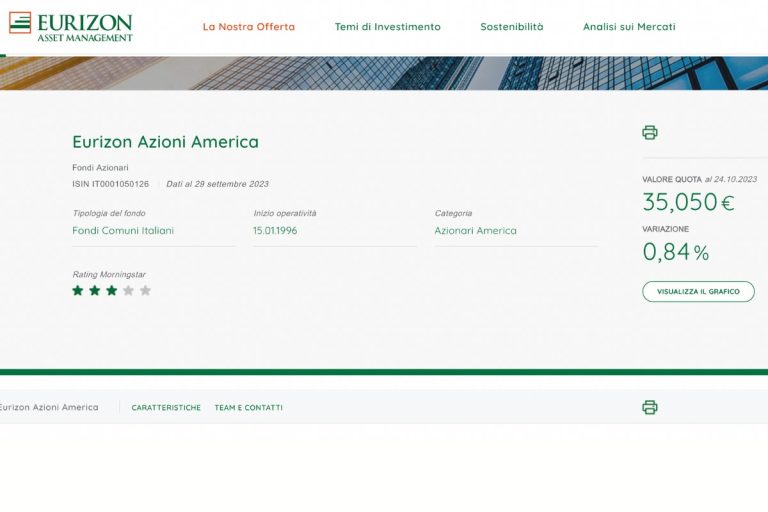Viewport: 768px width, 512px height.
Task: Open Temi di Investimento menu
Action: point(387,26)
